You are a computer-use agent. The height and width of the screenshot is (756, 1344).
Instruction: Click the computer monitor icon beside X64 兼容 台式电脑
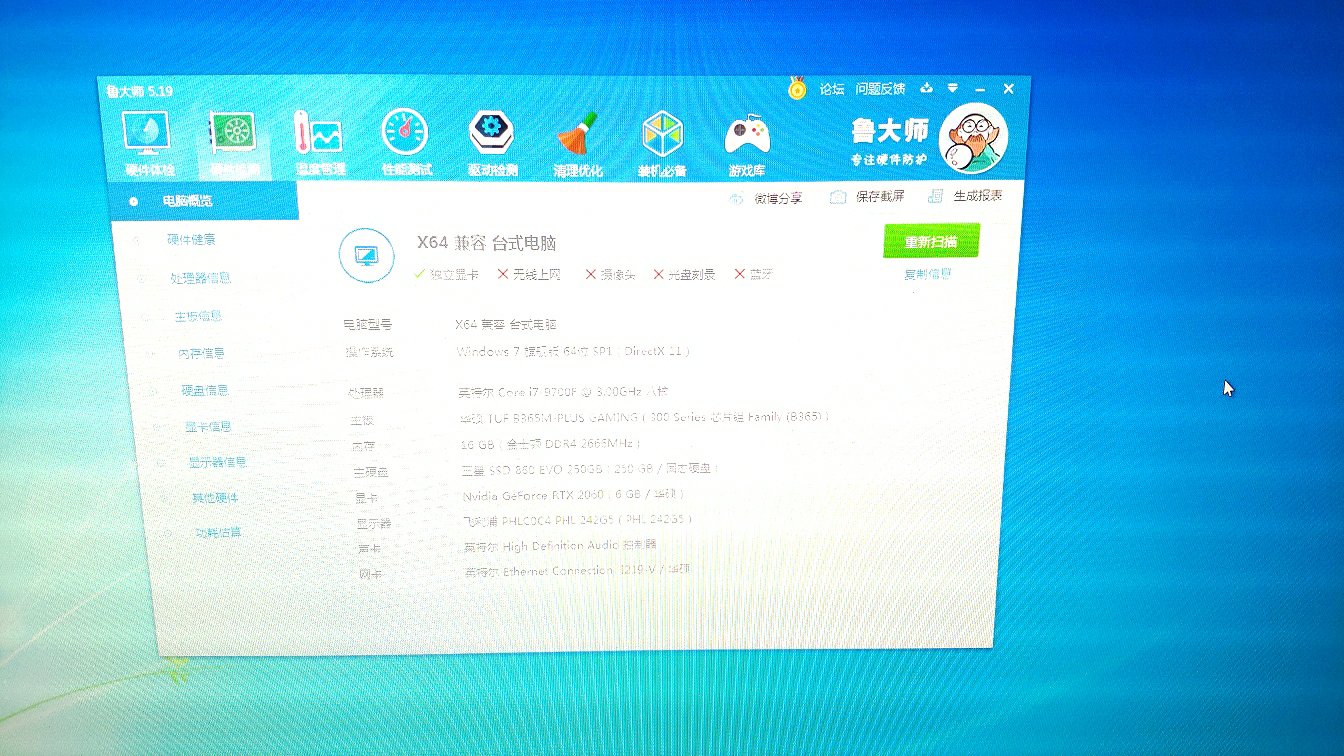367,256
